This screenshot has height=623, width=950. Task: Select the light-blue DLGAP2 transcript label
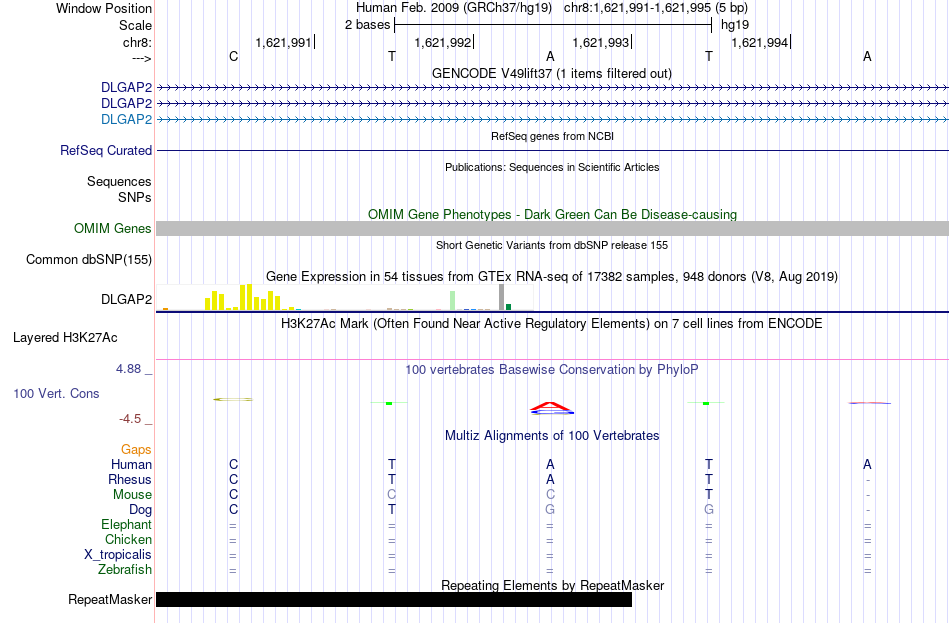(x=126, y=119)
